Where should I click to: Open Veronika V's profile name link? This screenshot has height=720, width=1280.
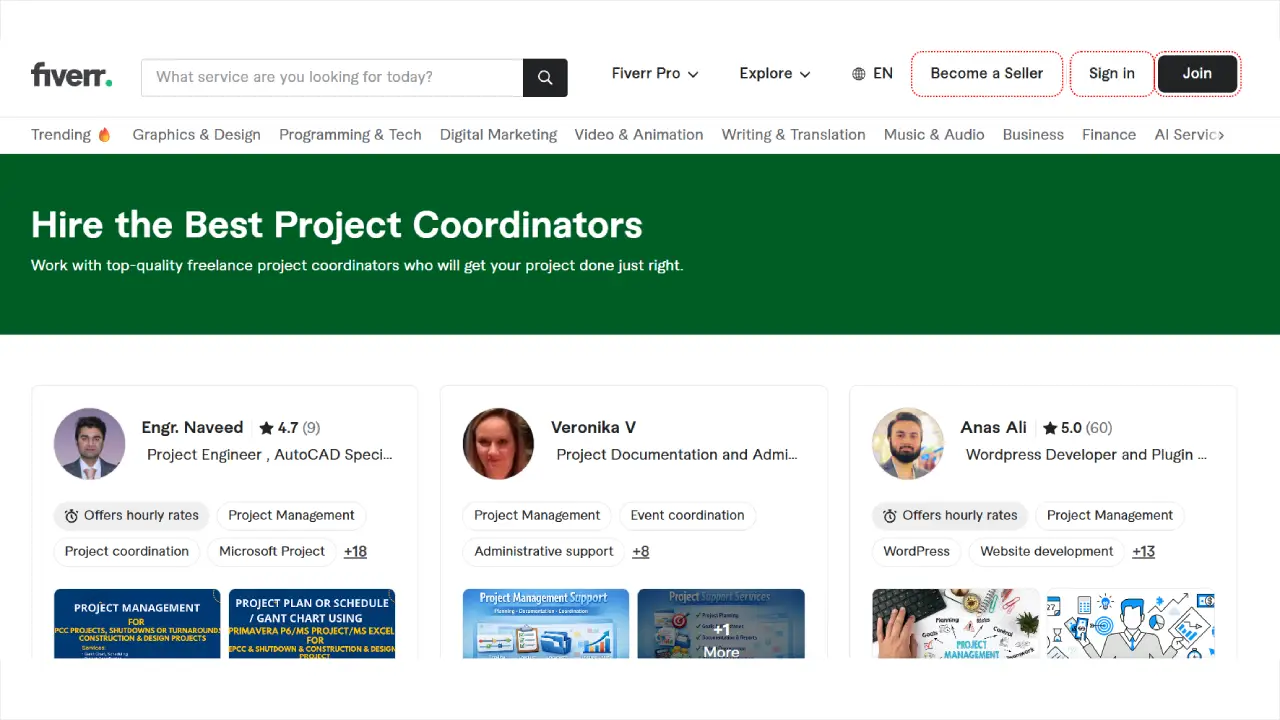point(593,427)
